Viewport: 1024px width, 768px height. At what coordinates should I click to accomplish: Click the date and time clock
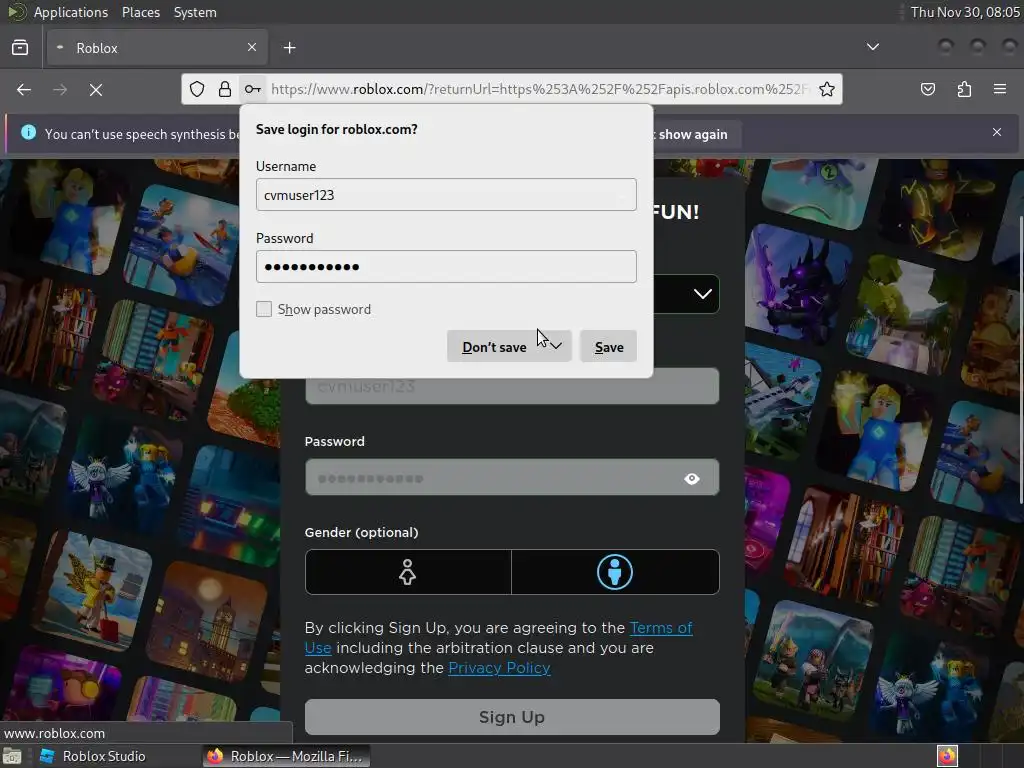(x=965, y=12)
